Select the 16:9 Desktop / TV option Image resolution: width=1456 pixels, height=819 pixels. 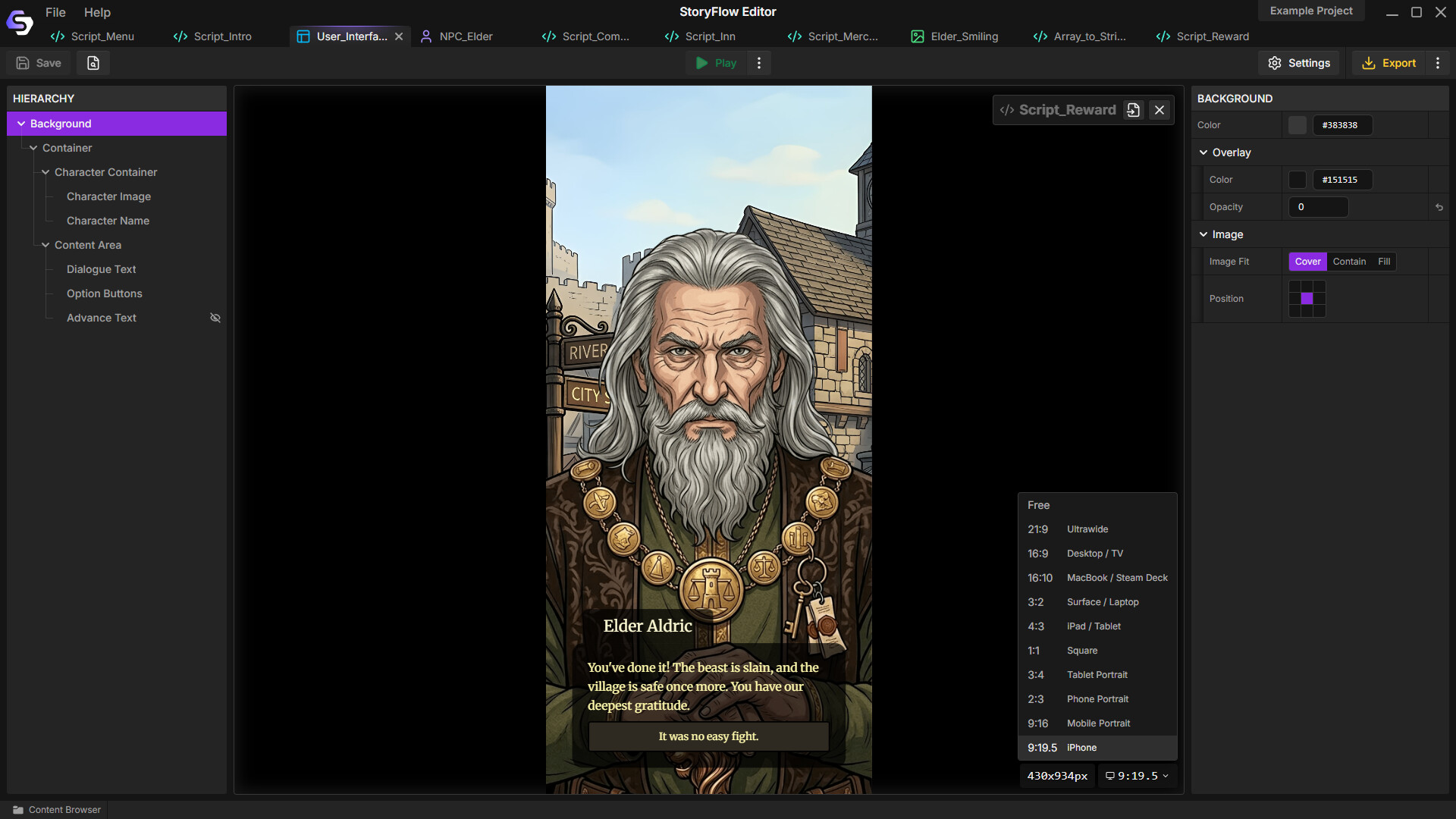click(1097, 554)
